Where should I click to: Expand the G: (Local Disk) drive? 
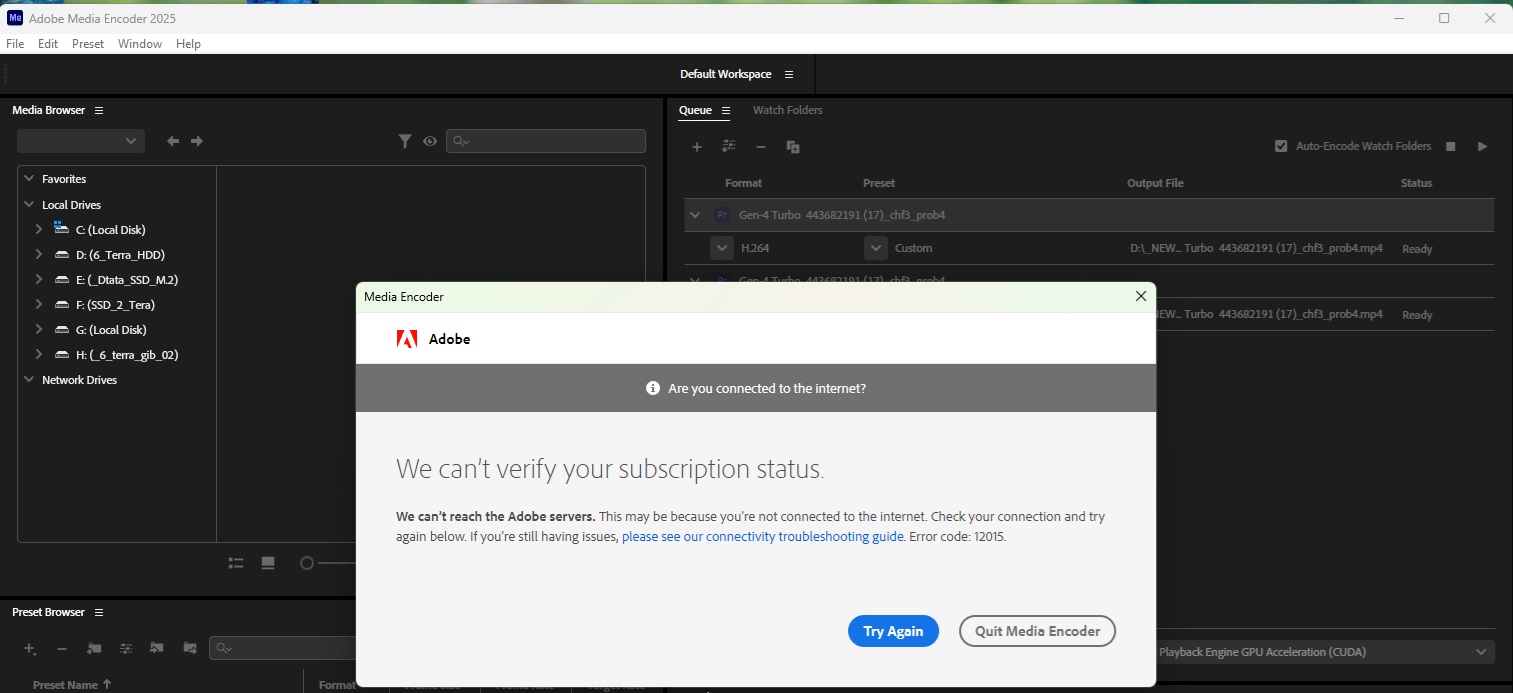[x=38, y=330]
